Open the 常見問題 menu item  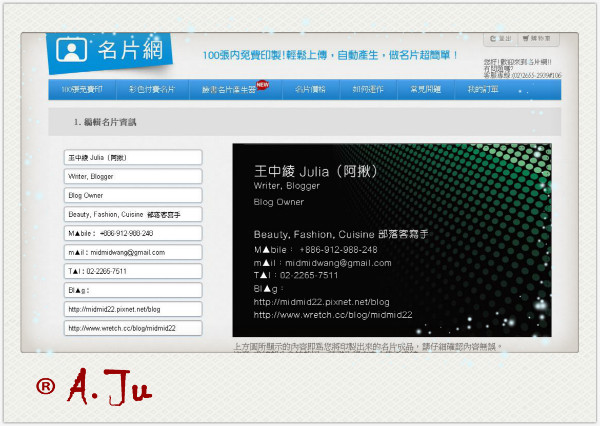pyautogui.click(x=426, y=90)
